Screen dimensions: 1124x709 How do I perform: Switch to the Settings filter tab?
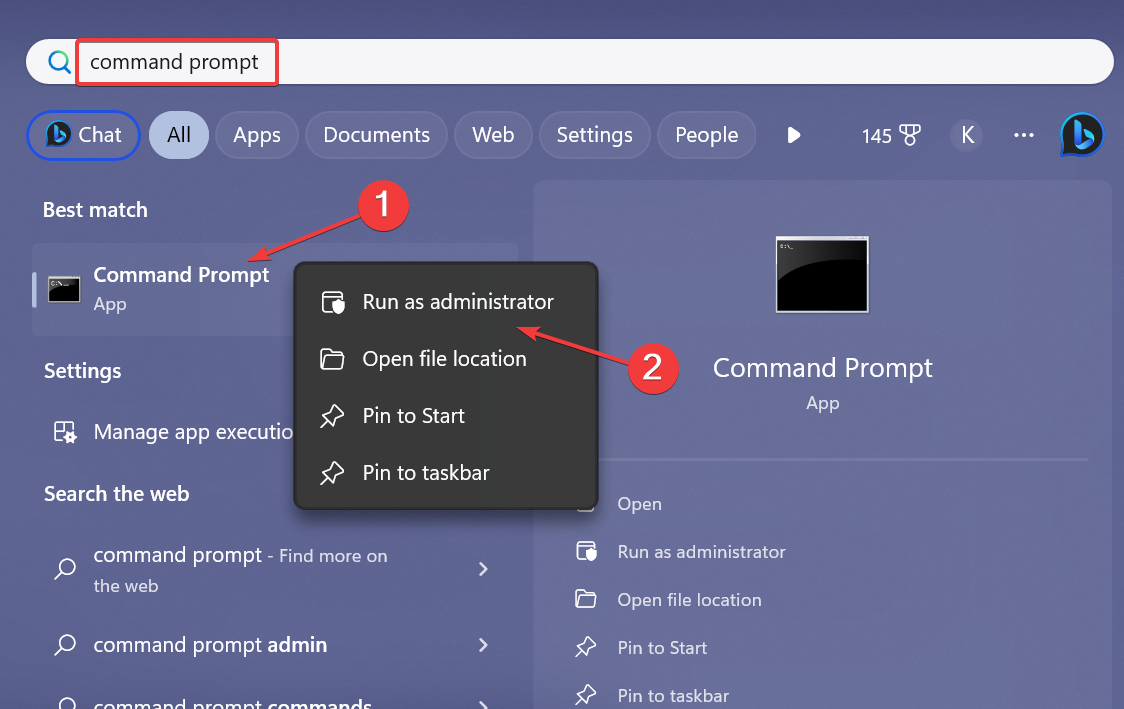(x=594, y=135)
